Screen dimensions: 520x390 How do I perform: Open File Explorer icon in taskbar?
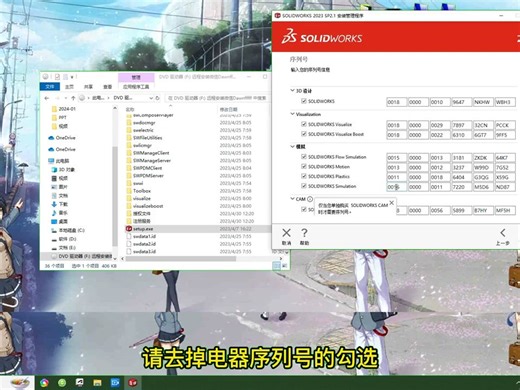[97, 383]
